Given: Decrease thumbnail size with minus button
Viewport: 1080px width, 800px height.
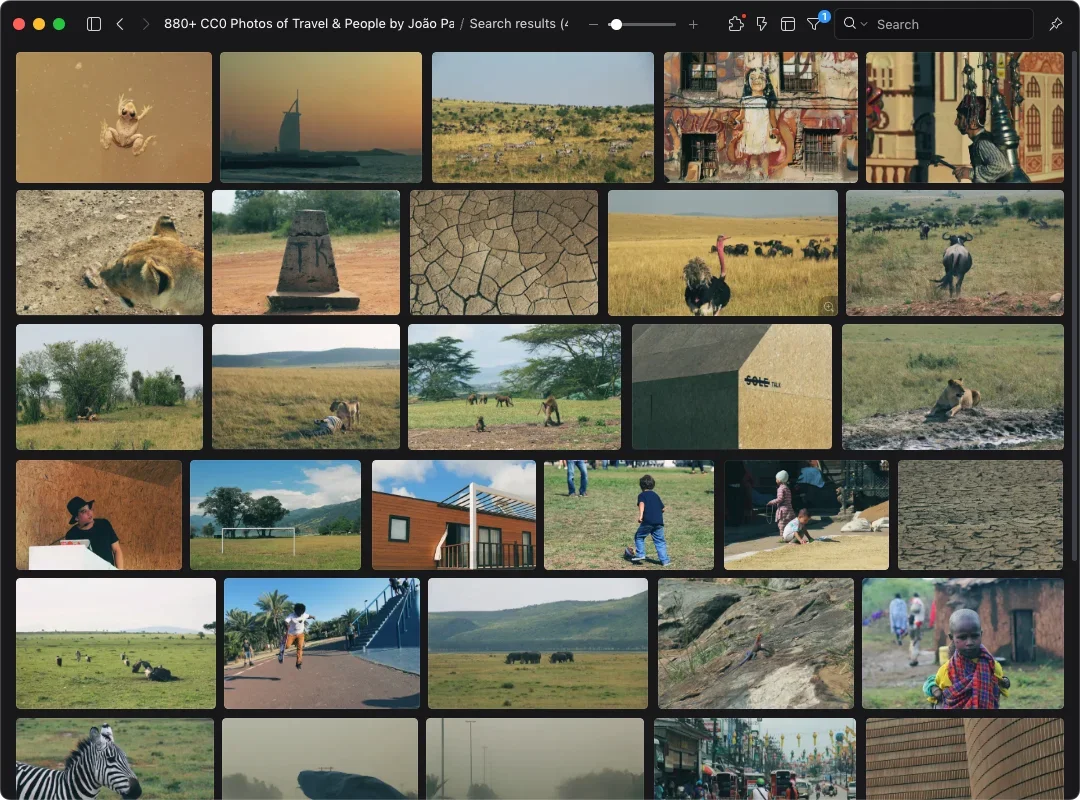Looking at the screenshot, I should pos(593,24).
